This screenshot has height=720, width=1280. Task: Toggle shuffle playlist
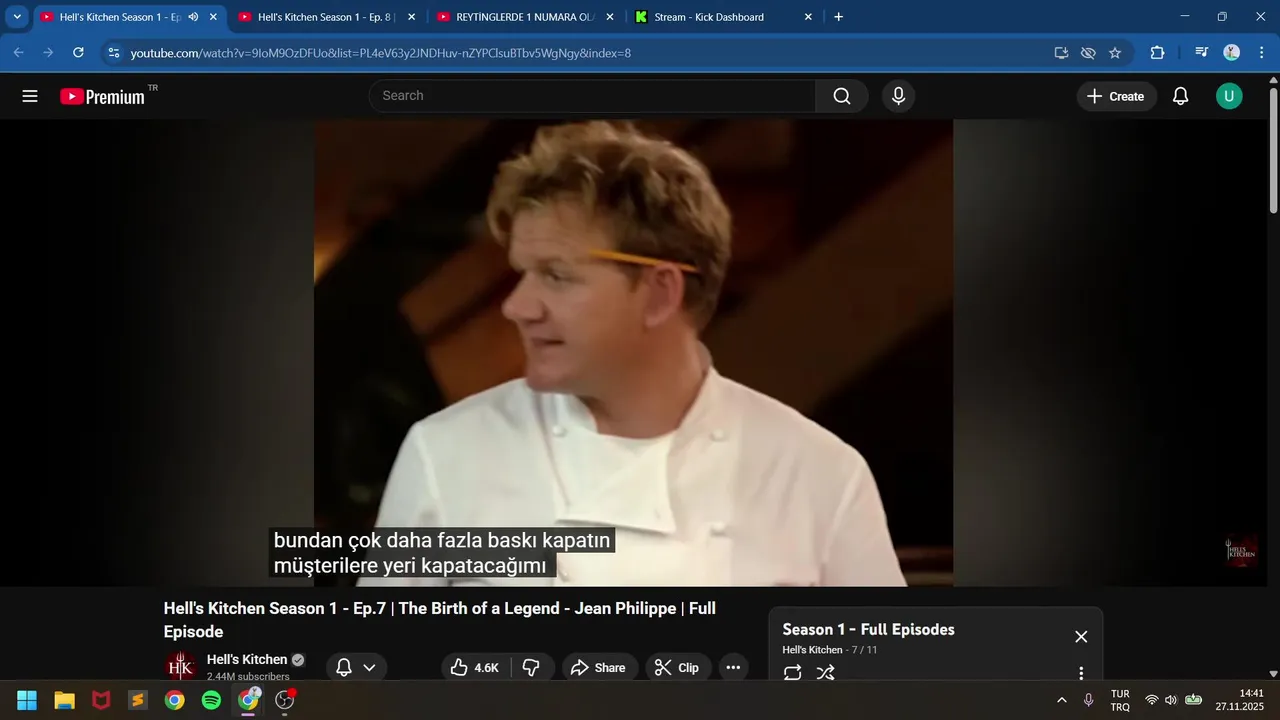[x=825, y=673]
